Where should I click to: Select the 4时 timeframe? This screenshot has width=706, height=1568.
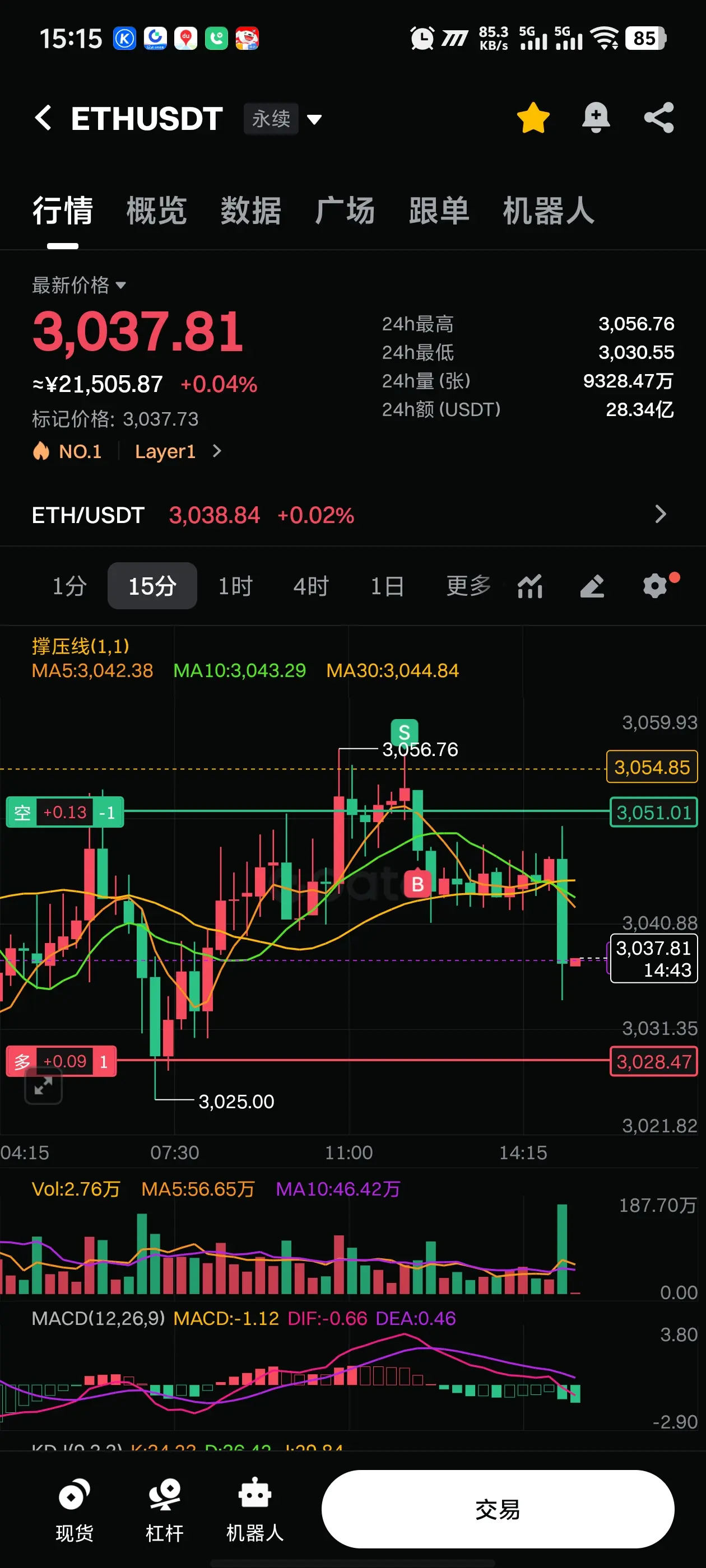coord(312,586)
